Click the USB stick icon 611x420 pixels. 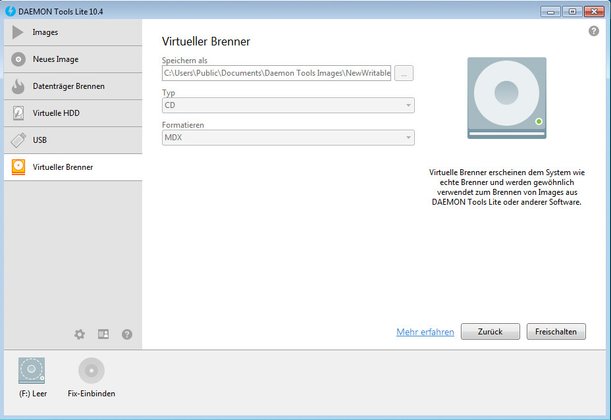[18, 140]
